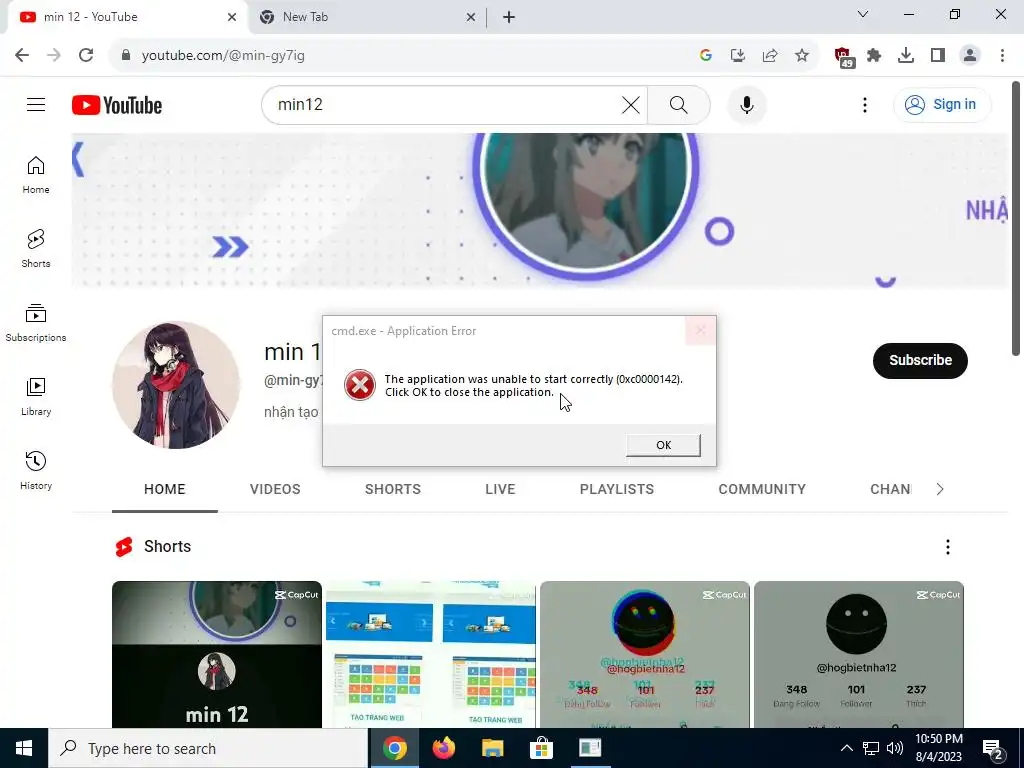Open the LIVE tab

pos(500,489)
